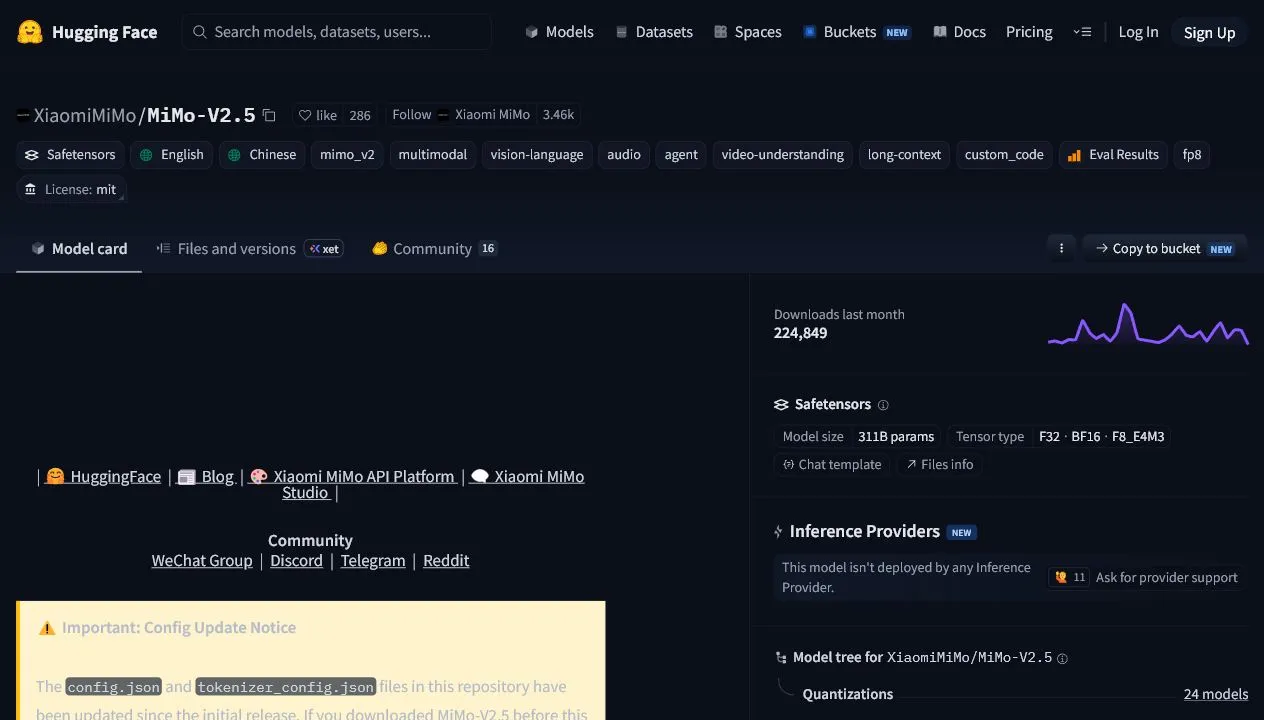The height and width of the screenshot is (720, 1264).
Task: Click the Hugging Face logo emoji
Action: (30, 32)
